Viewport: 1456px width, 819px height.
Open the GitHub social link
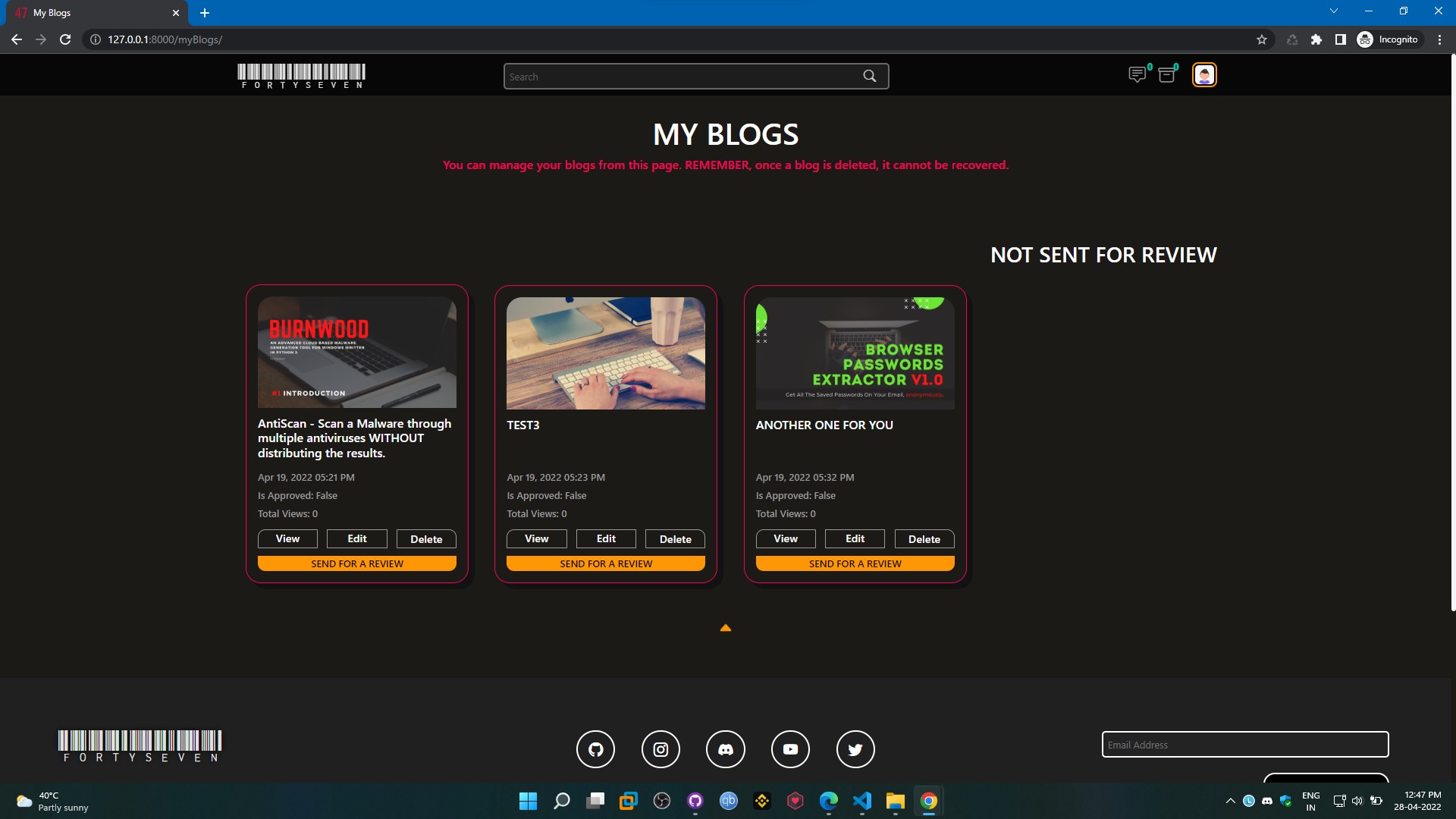pyautogui.click(x=595, y=749)
